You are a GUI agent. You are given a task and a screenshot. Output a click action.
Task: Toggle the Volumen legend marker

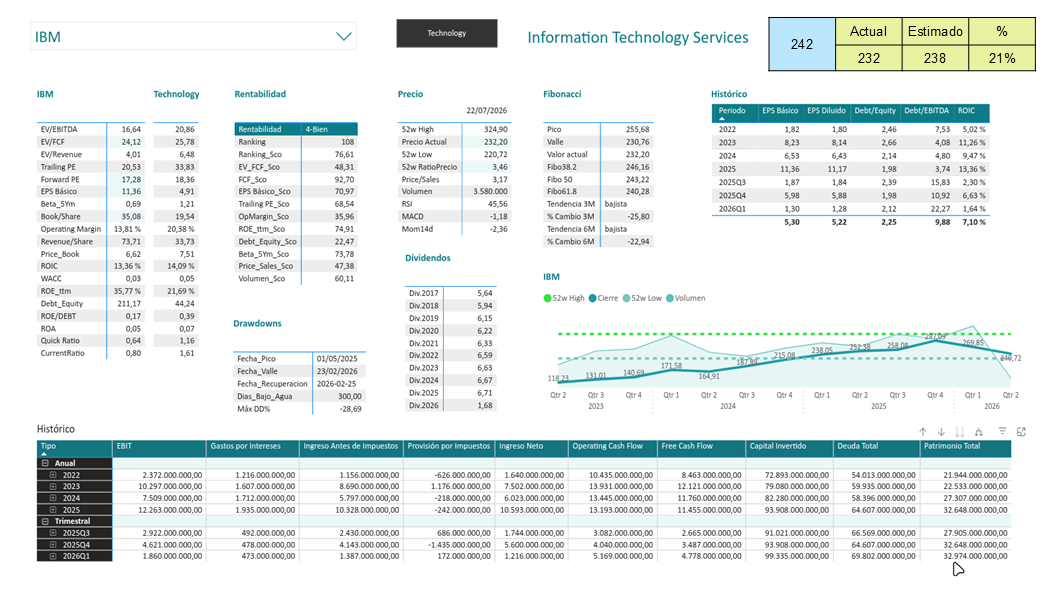pos(670,298)
